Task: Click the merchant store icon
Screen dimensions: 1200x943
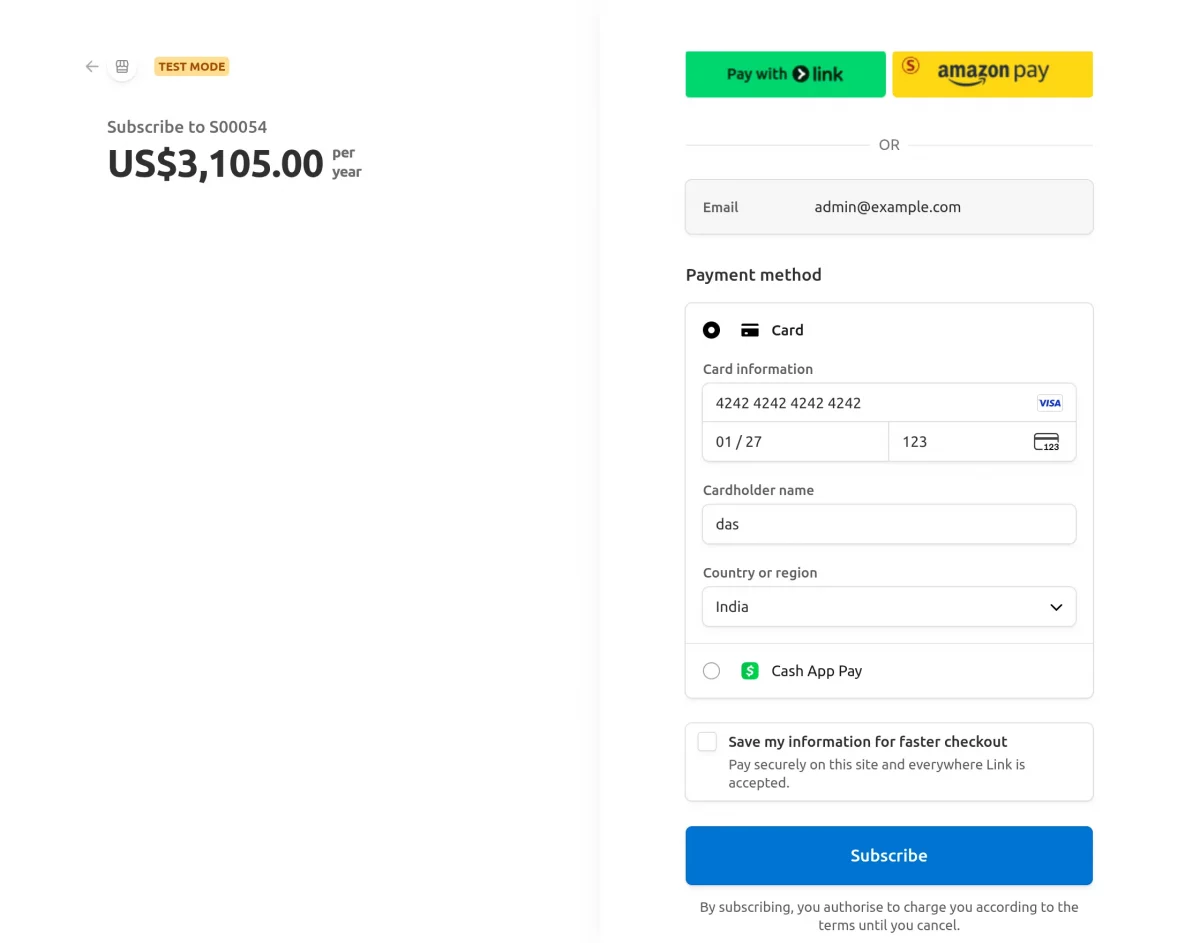Action: [x=122, y=67]
